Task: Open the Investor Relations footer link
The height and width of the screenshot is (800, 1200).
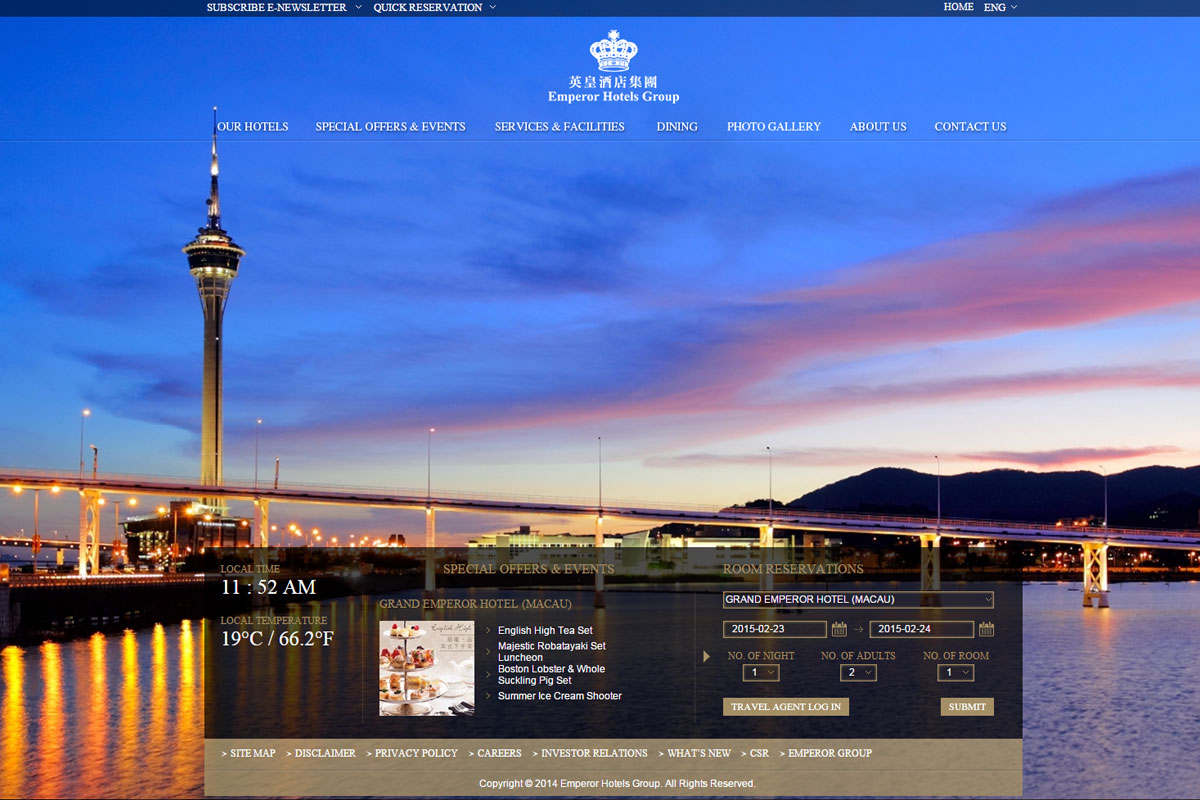Action: coord(594,753)
